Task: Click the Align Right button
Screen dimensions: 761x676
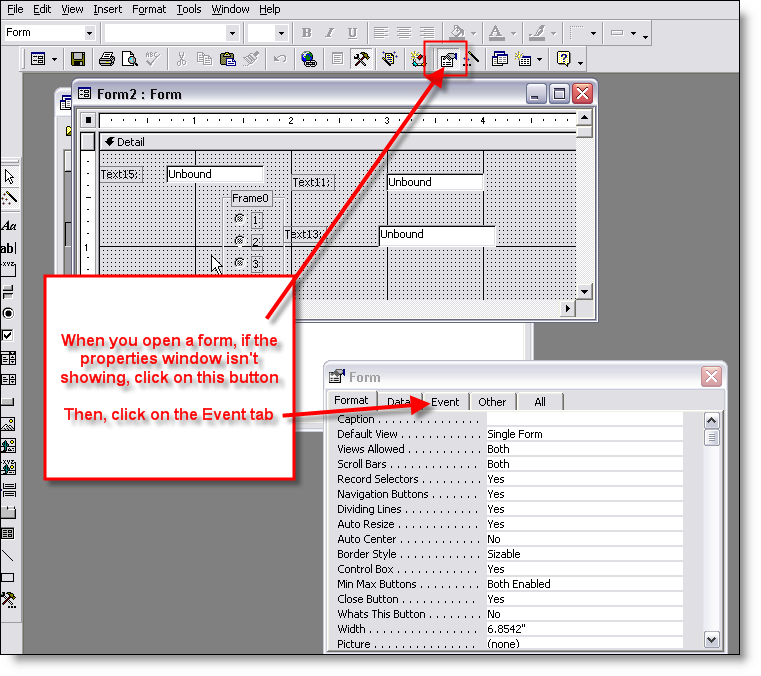Action: click(x=427, y=33)
